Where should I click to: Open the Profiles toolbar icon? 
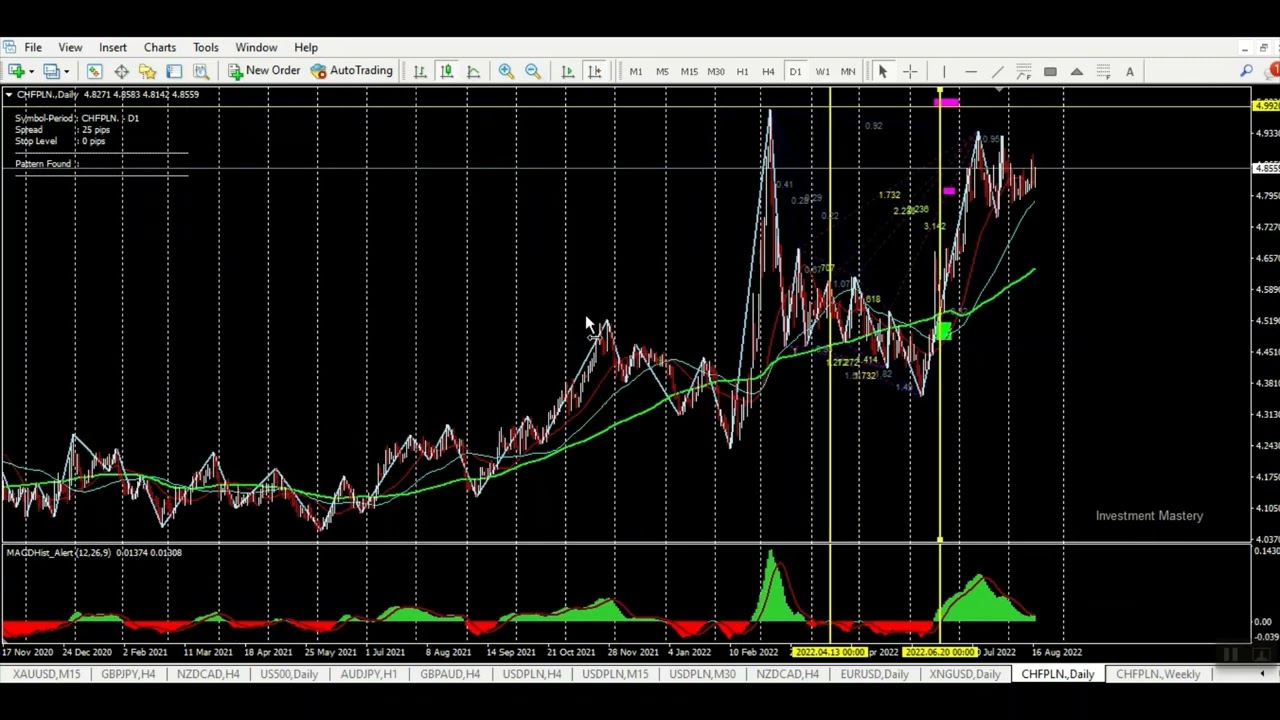coord(51,71)
